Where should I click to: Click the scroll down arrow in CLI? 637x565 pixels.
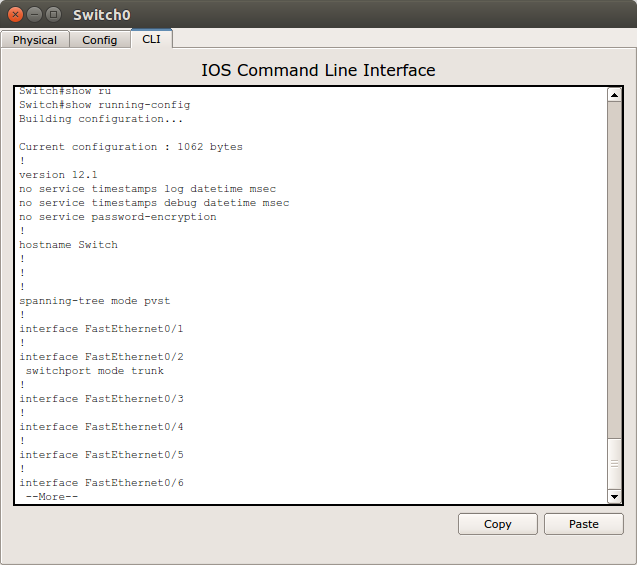point(614,497)
